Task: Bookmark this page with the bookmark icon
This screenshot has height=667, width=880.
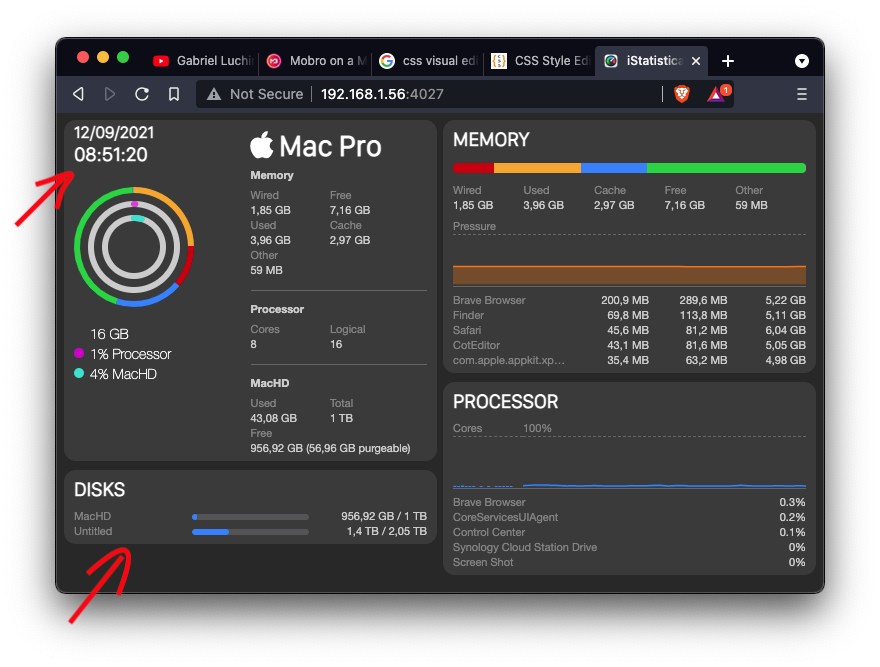Action: click(174, 94)
